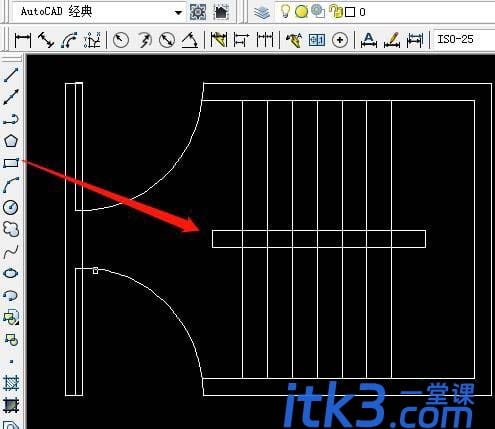The image size is (495, 429).
Task: Select the Spline tool
Action: (x=11, y=252)
